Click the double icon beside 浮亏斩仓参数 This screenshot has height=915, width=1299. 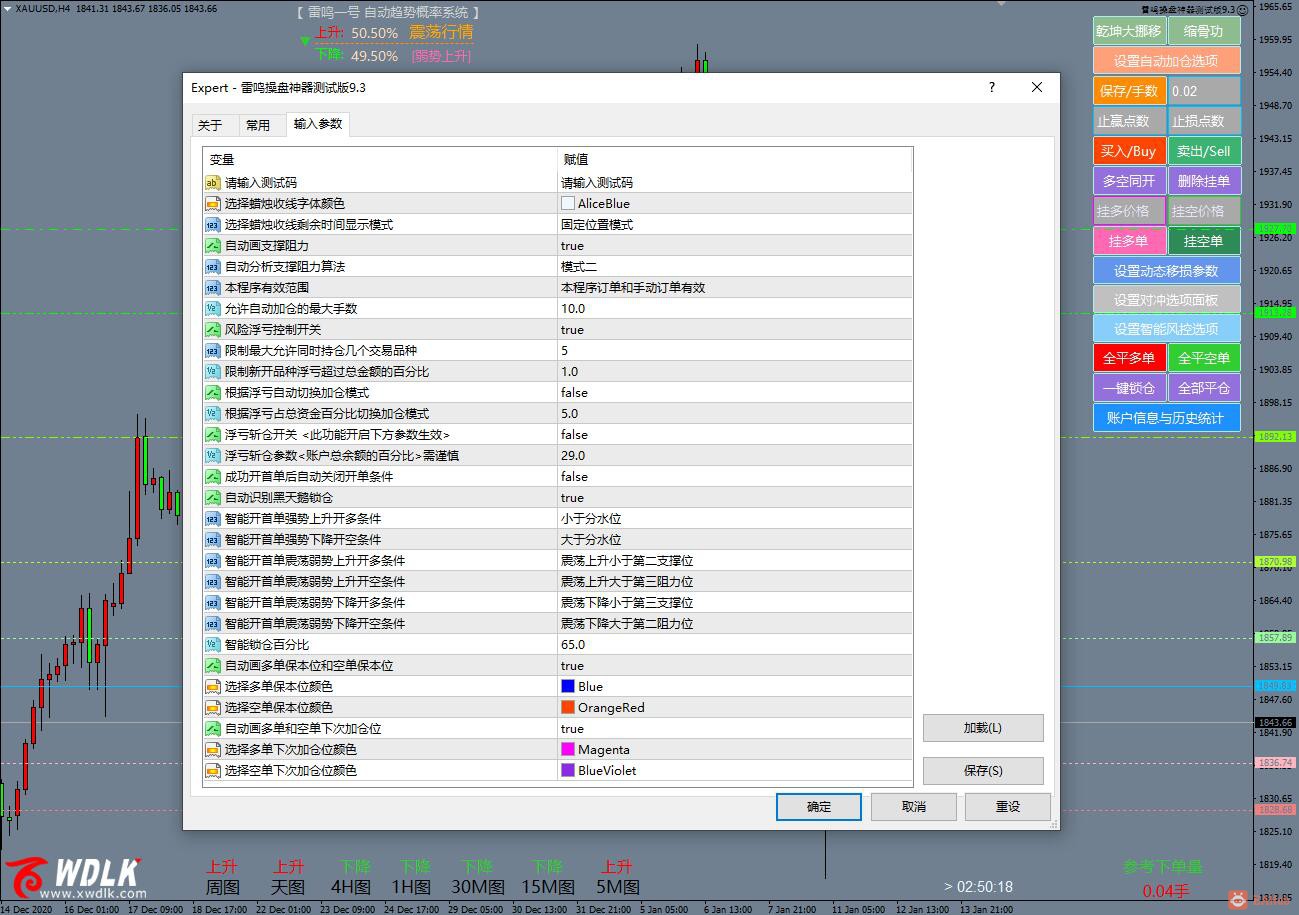point(212,456)
